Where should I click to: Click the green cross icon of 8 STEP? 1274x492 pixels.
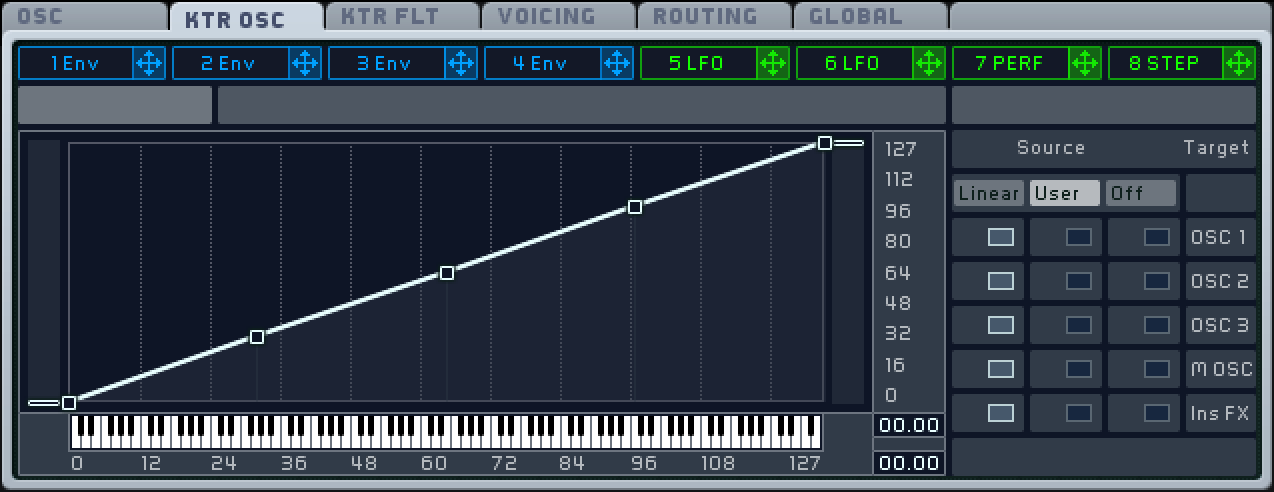(x=1241, y=64)
